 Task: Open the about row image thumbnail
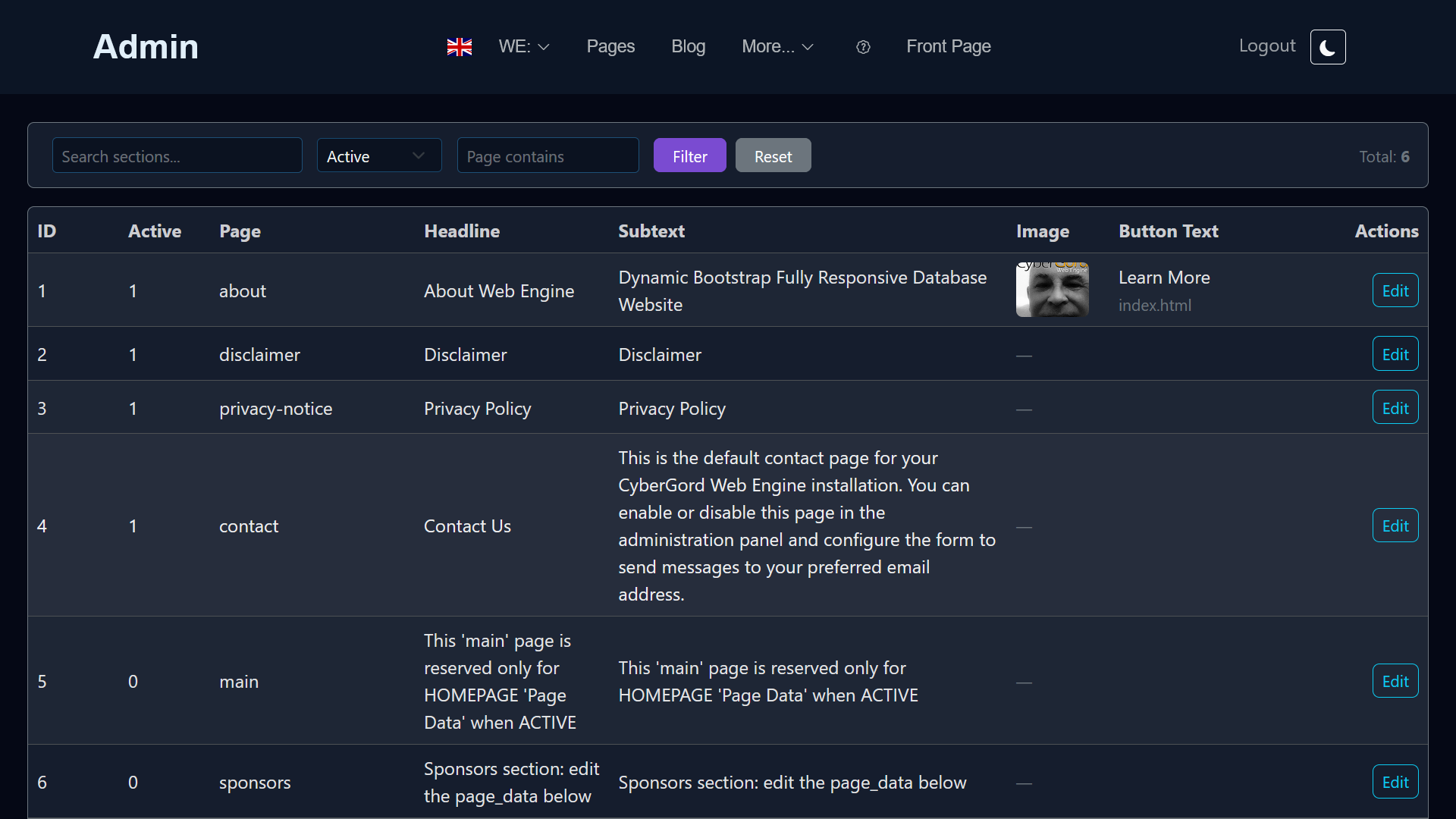[x=1053, y=290]
